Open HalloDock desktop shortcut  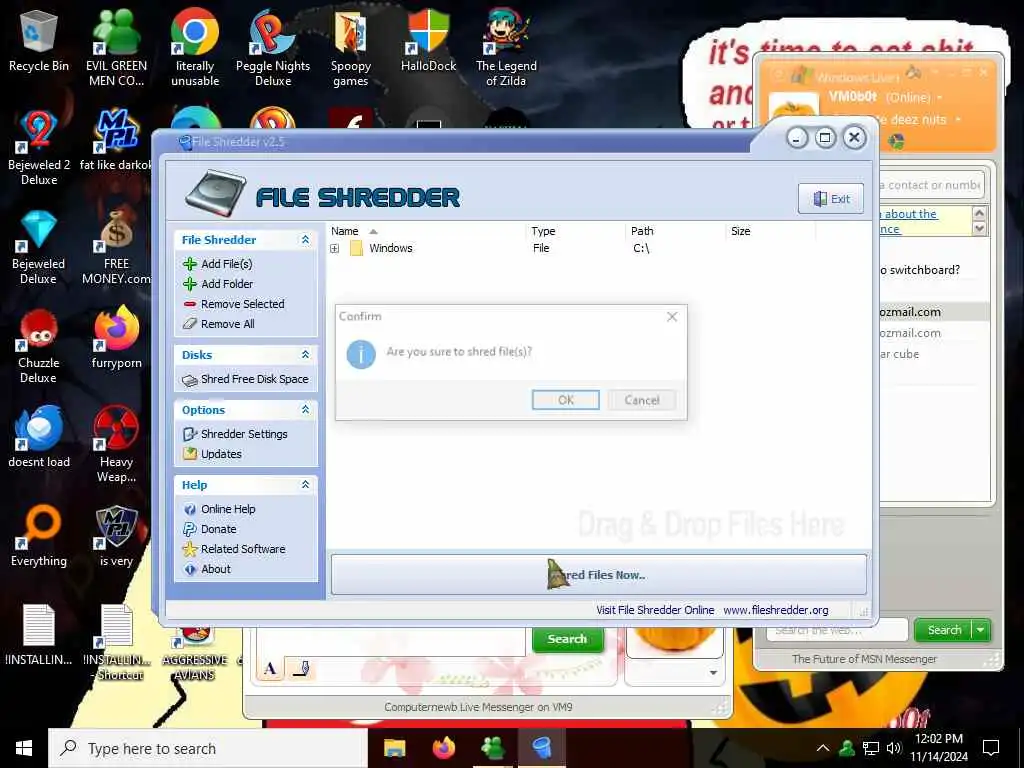click(x=428, y=40)
